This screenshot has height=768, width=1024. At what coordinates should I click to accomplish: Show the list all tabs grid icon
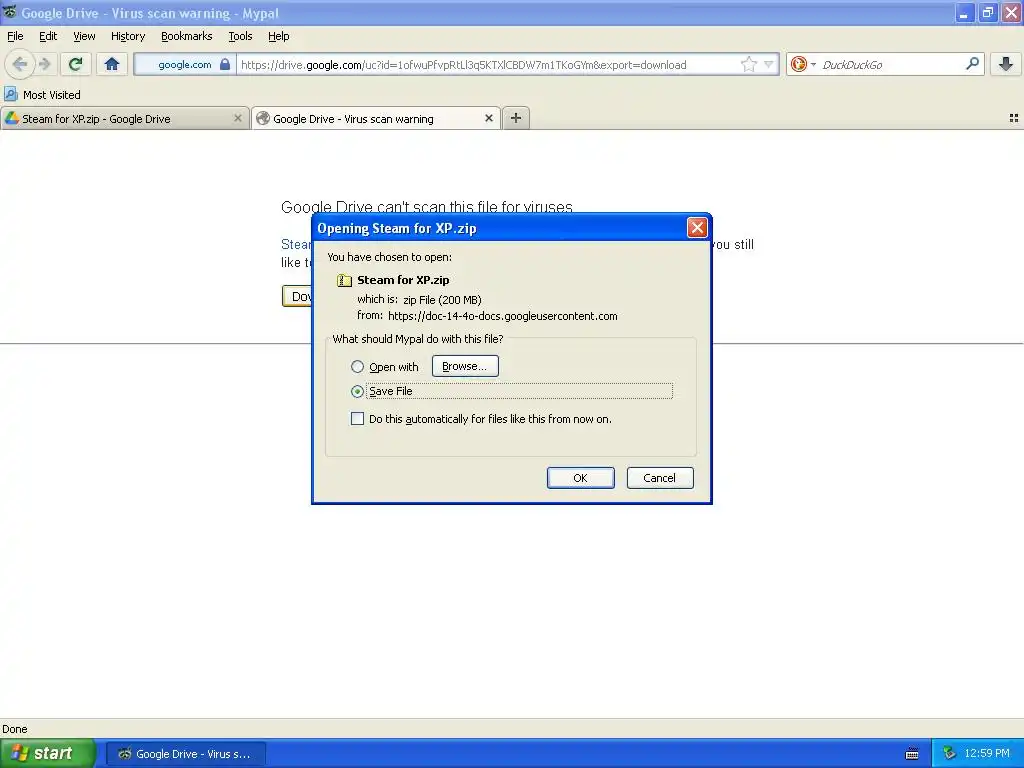[1014, 118]
